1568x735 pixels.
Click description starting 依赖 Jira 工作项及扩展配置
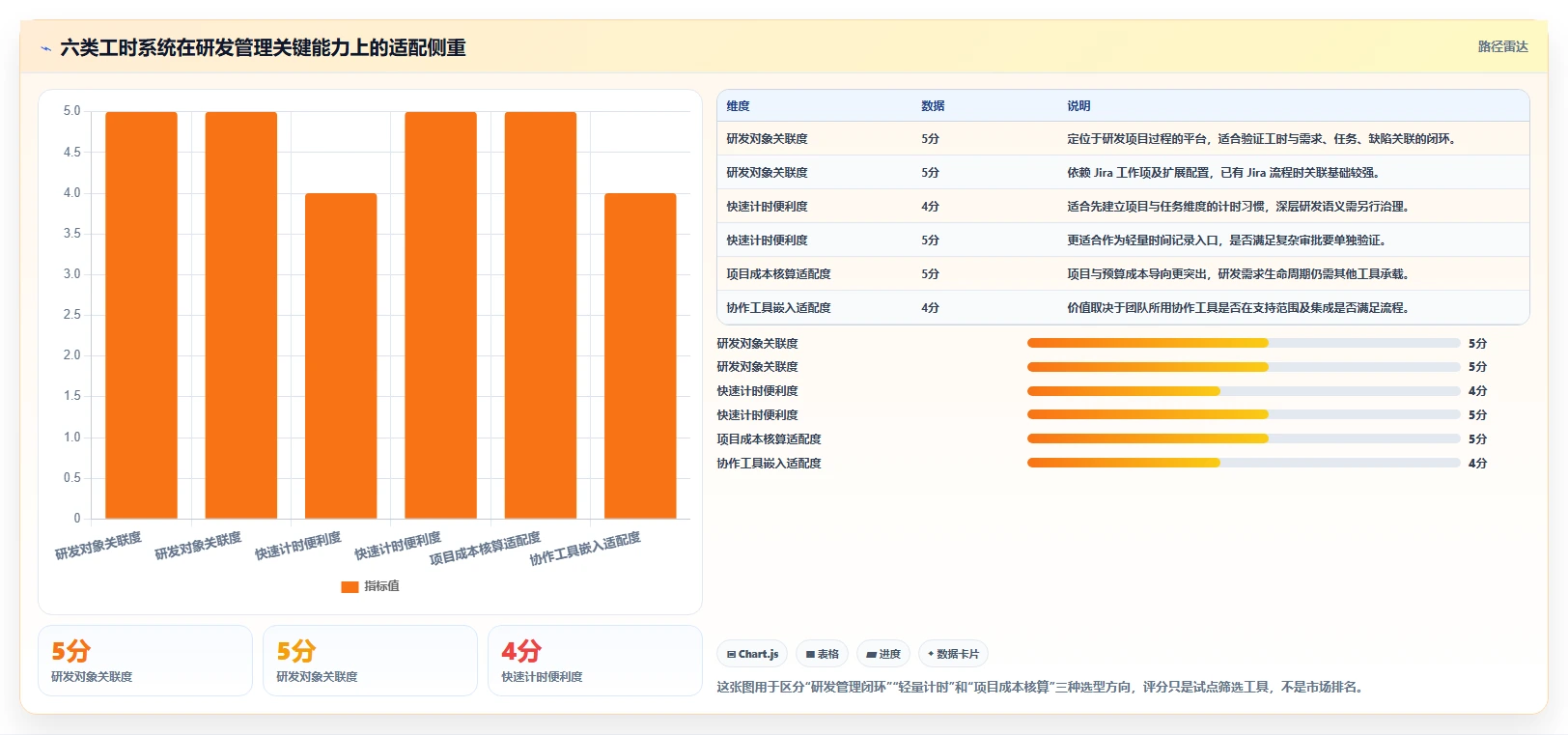click(1224, 173)
